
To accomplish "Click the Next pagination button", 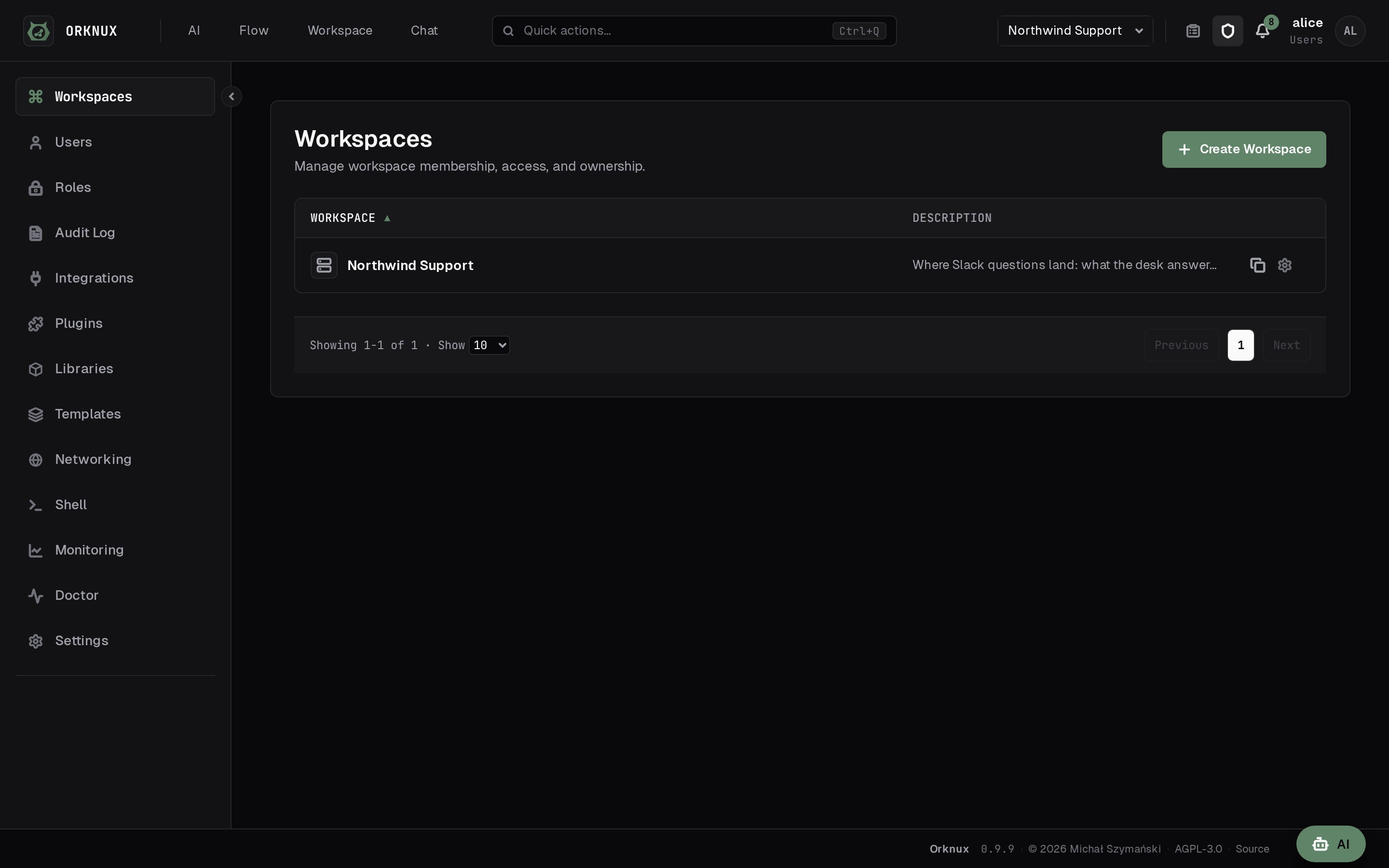I will coord(1286,345).
